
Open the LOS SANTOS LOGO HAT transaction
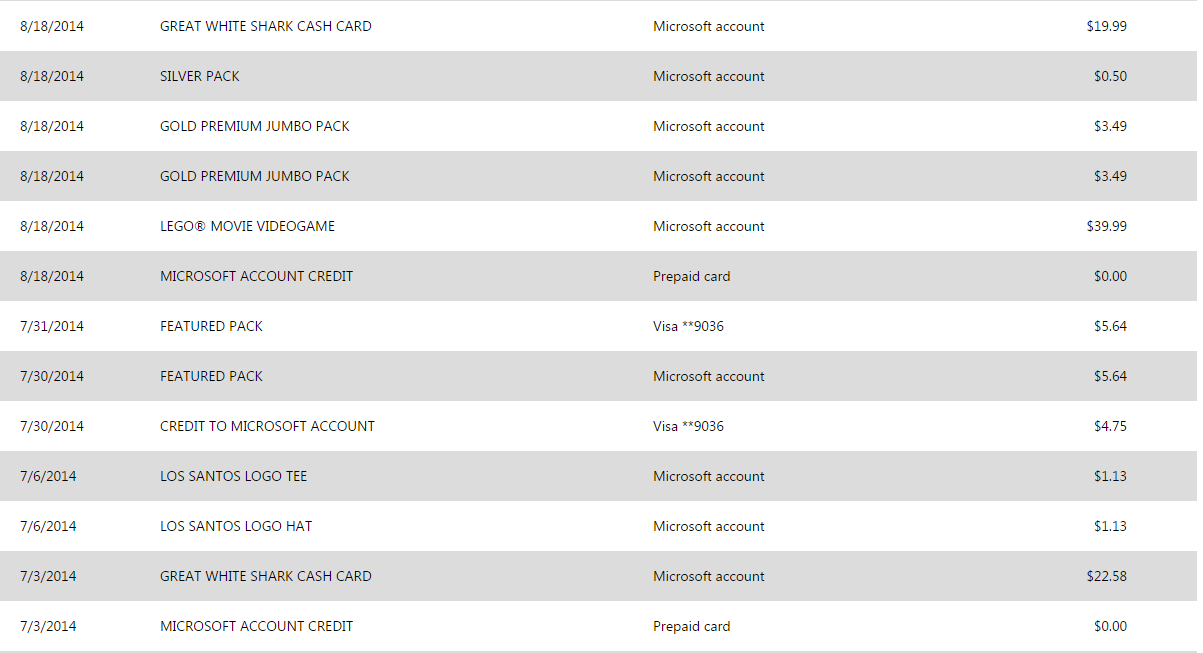pos(236,526)
